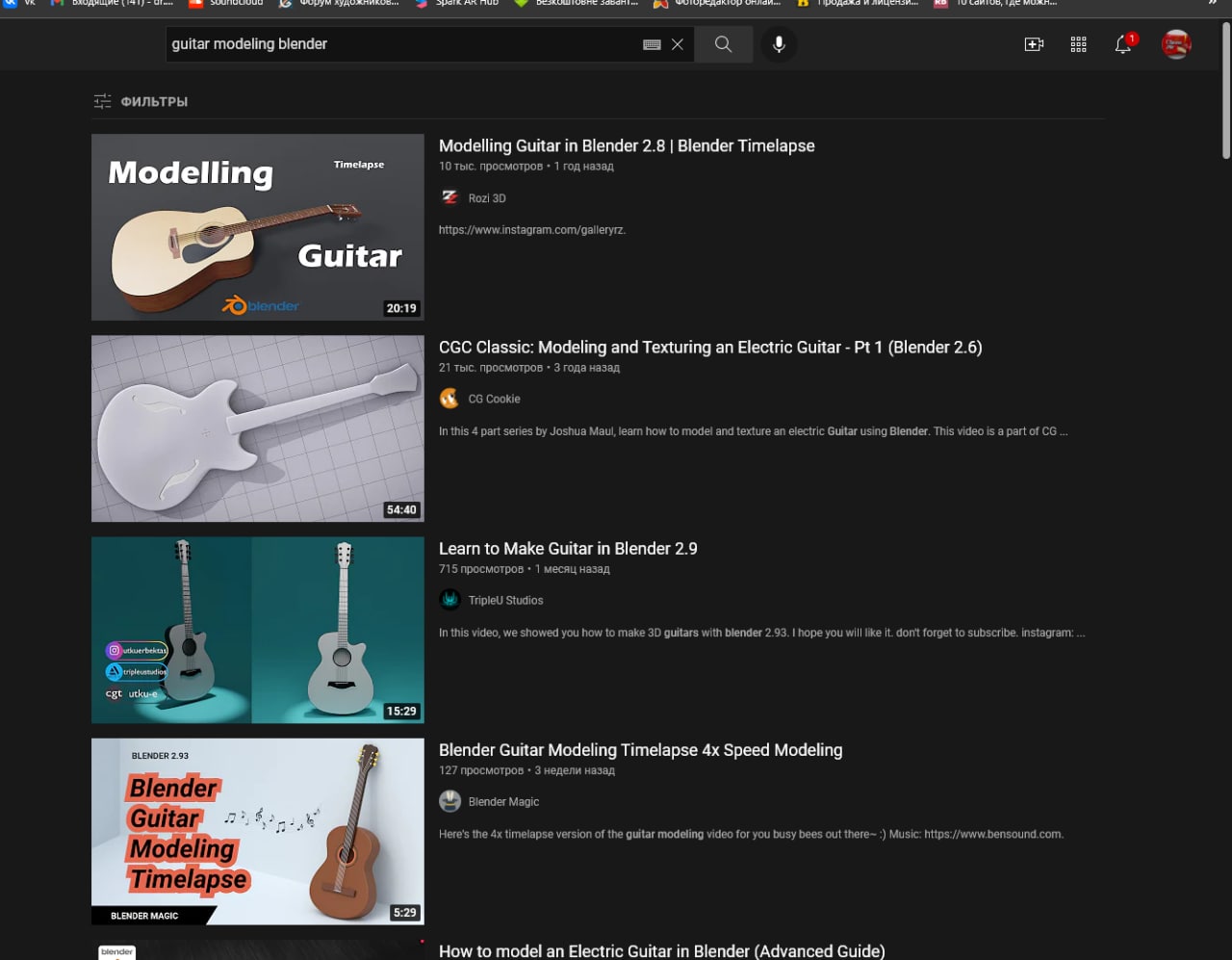1232x960 pixels.
Task: Open the filters via ФИЛЬТРЫ button
Action: coord(141,101)
